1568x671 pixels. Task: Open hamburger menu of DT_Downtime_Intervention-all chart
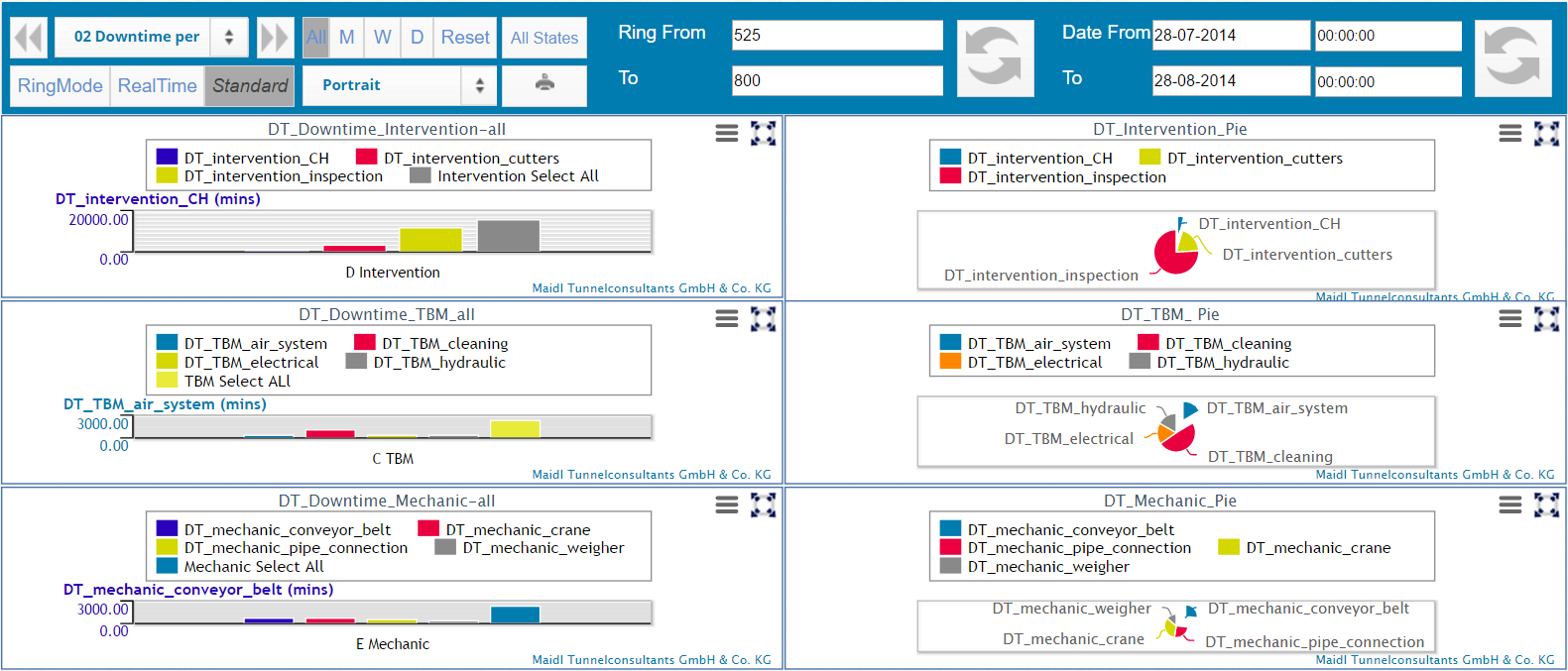(x=727, y=133)
